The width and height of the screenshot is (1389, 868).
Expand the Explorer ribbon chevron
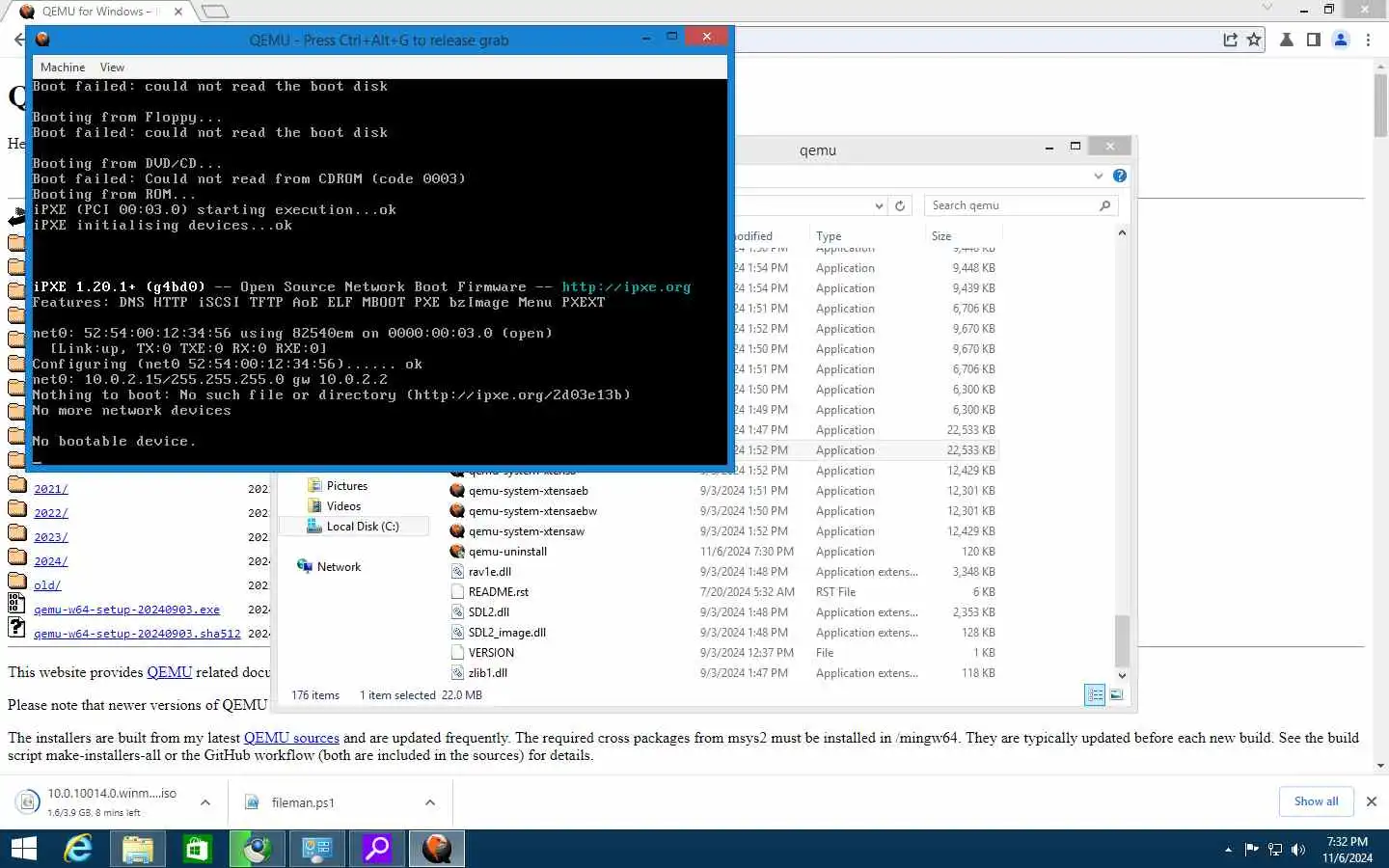pos(1099,176)
